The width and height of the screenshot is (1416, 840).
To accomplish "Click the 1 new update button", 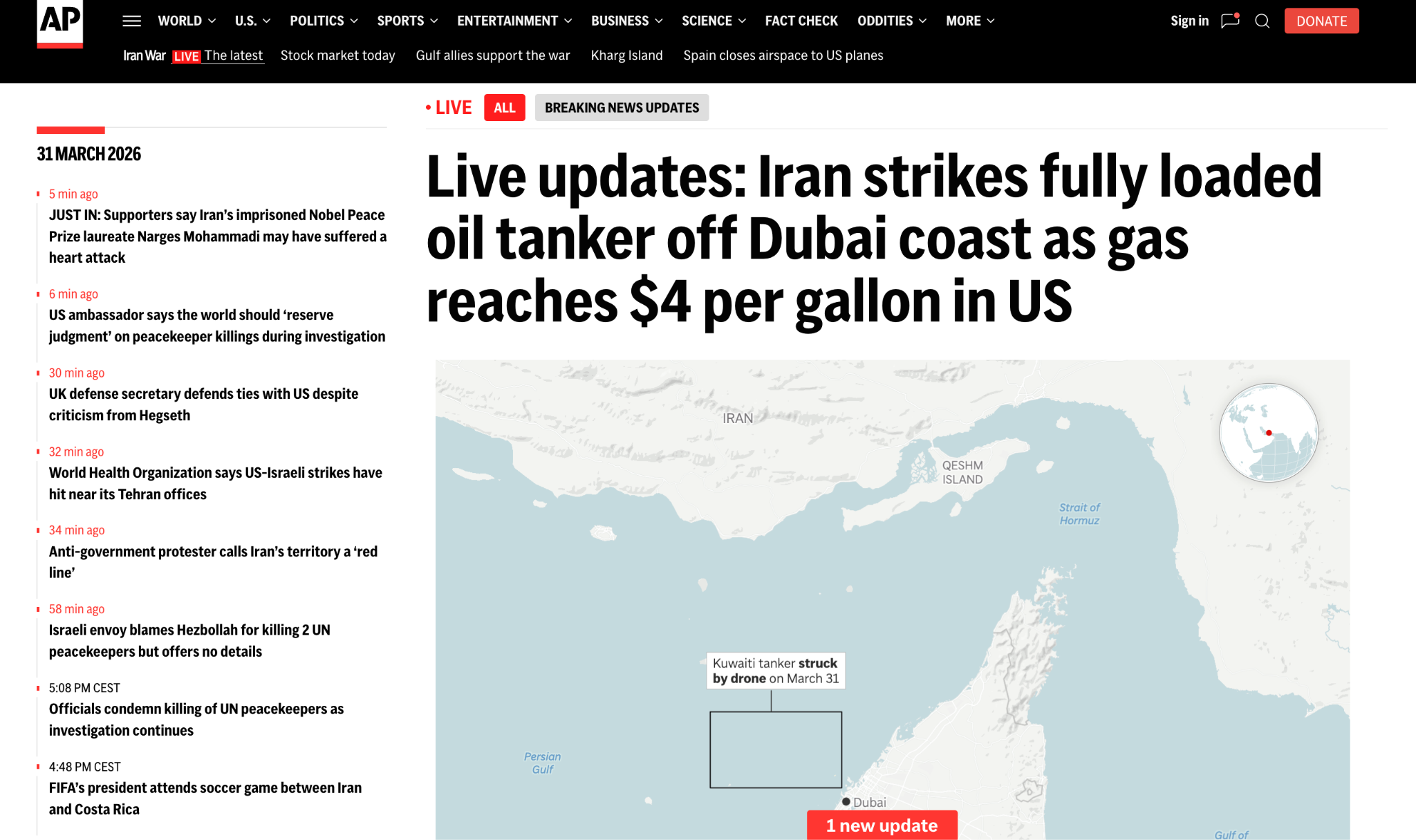I will [882, 825].
